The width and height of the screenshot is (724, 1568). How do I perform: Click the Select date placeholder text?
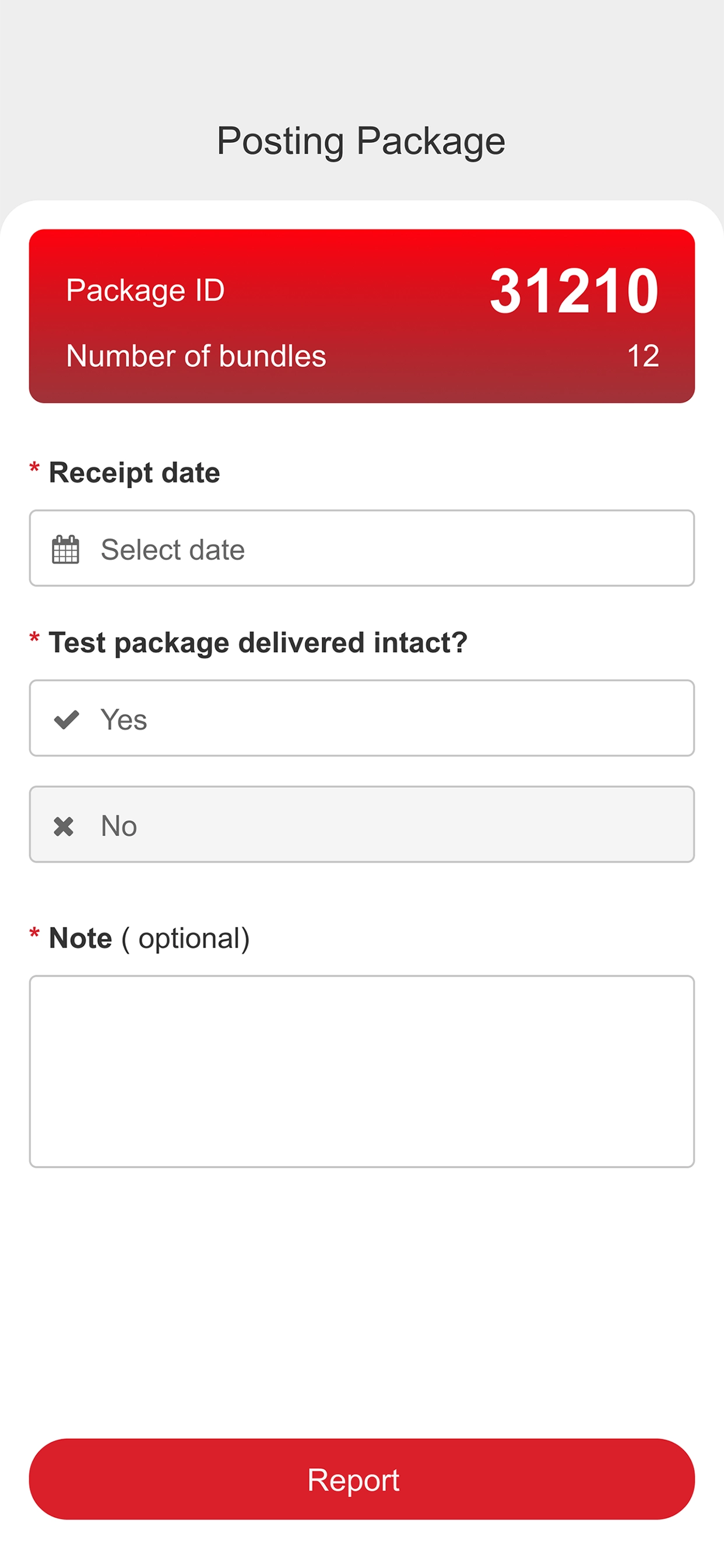click(x=173, y=549)
